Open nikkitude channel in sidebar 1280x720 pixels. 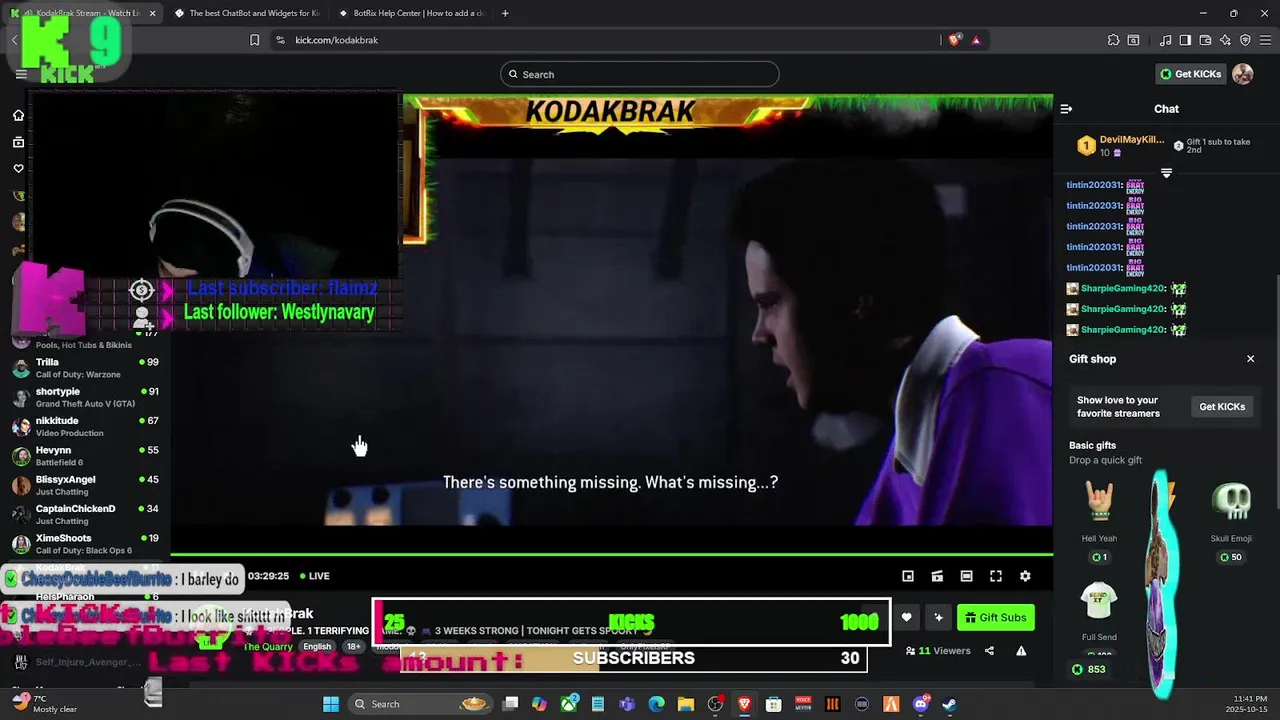pos(85,427)
